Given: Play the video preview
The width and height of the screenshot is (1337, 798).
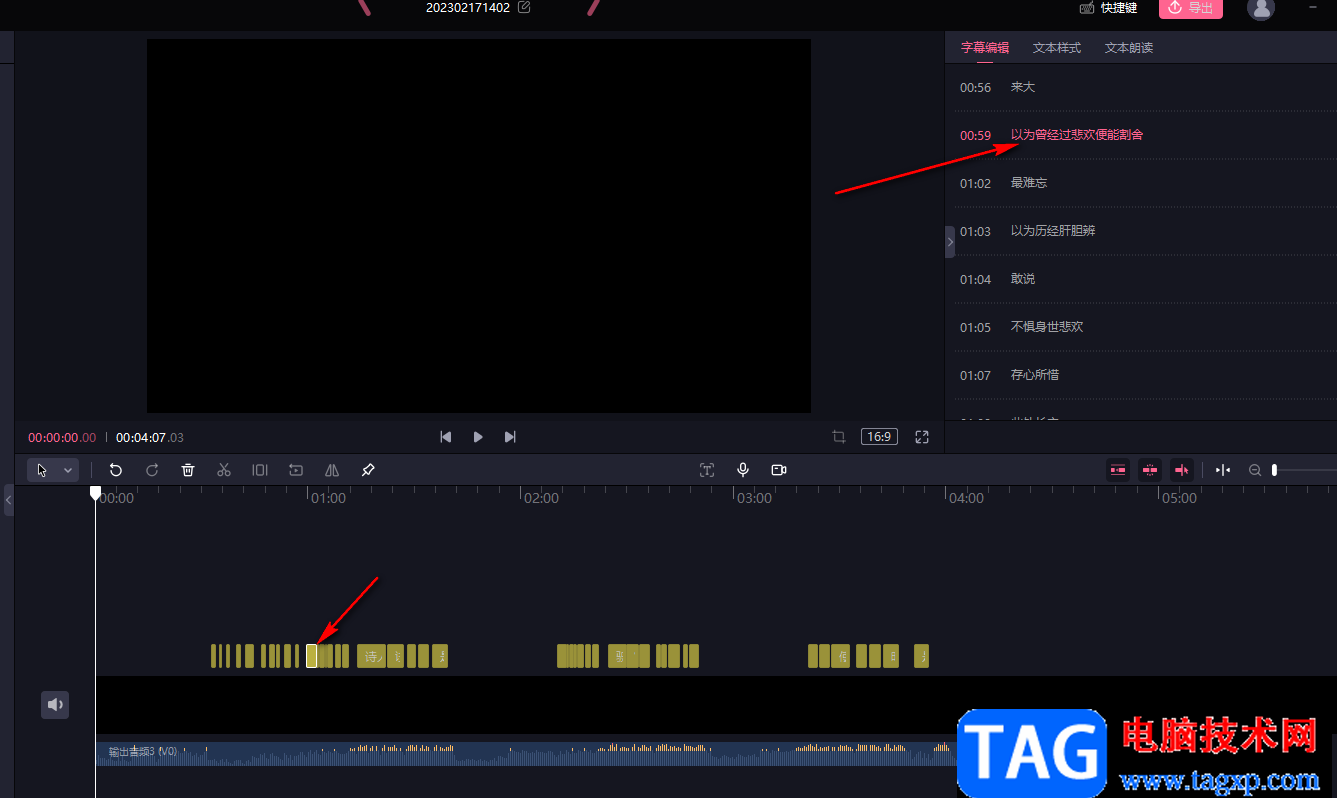Looking at the screenshot, I should point(478,437).
